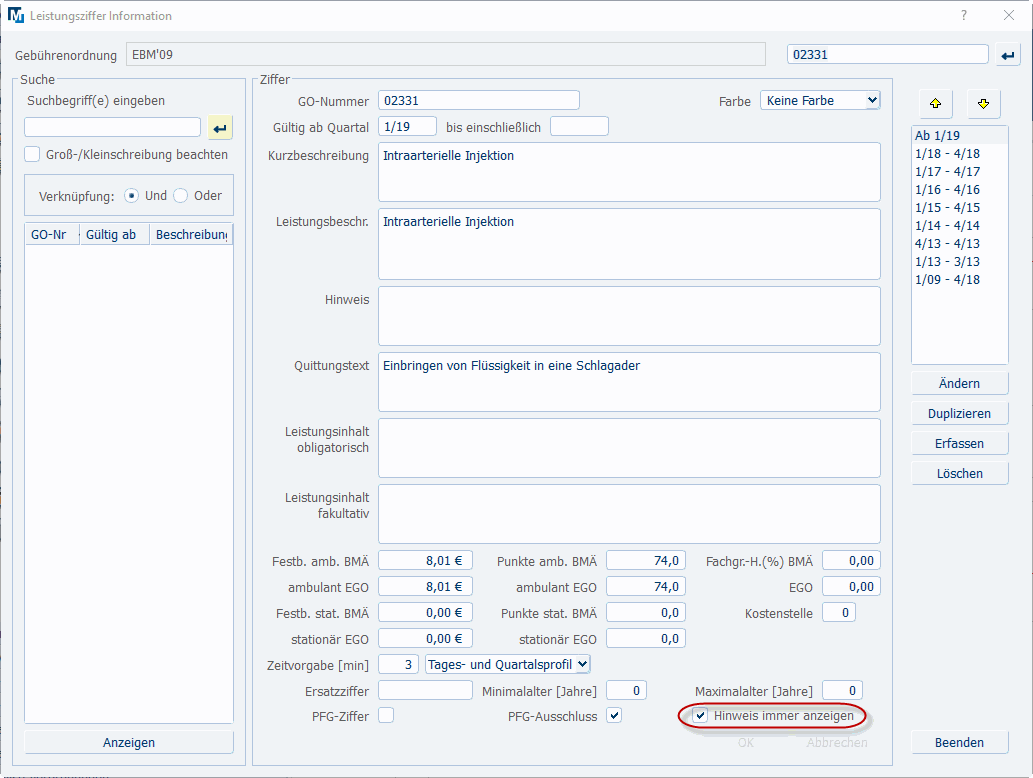Click the Ändern button

coord(959,384)
